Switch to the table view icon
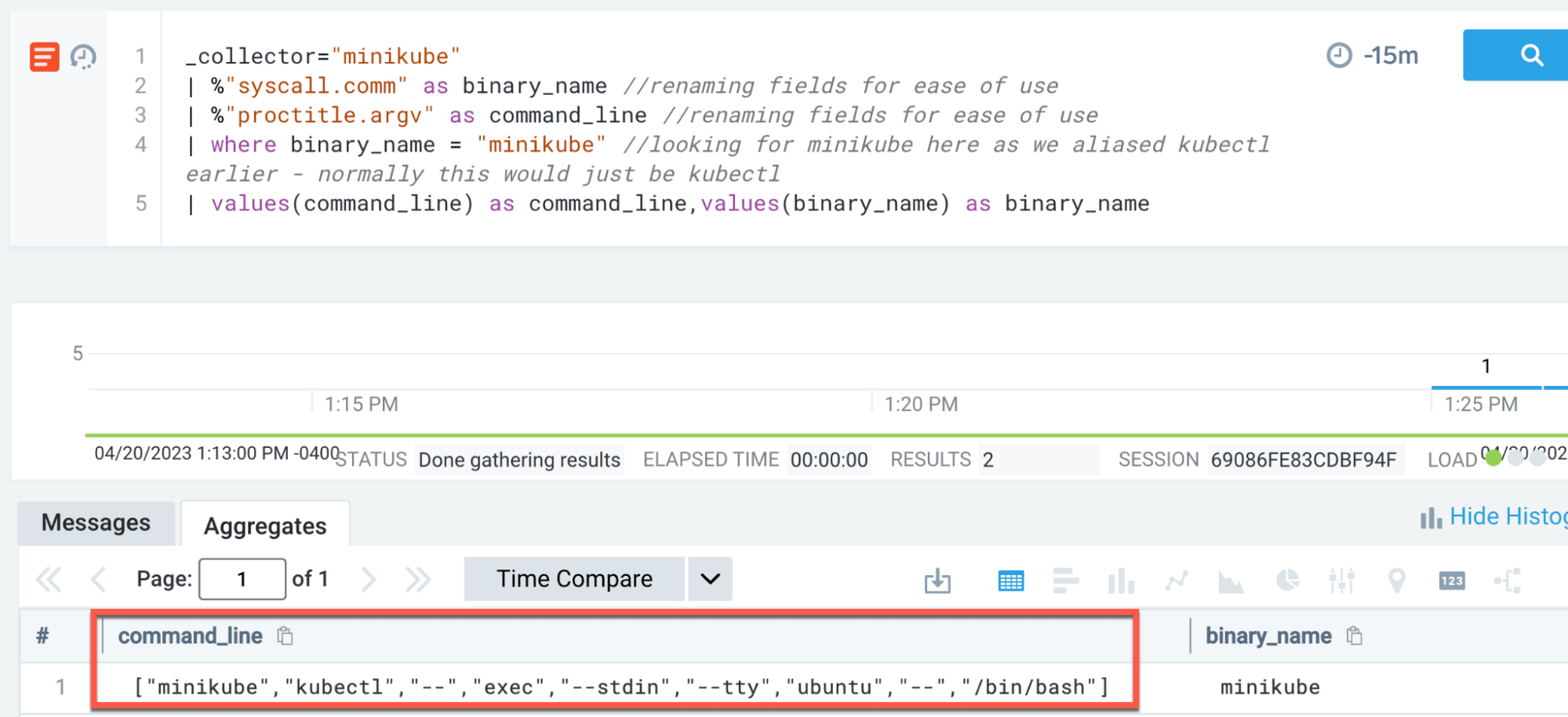Image resolution: width=1568 pixels, height=717 pixels. 1010,581
